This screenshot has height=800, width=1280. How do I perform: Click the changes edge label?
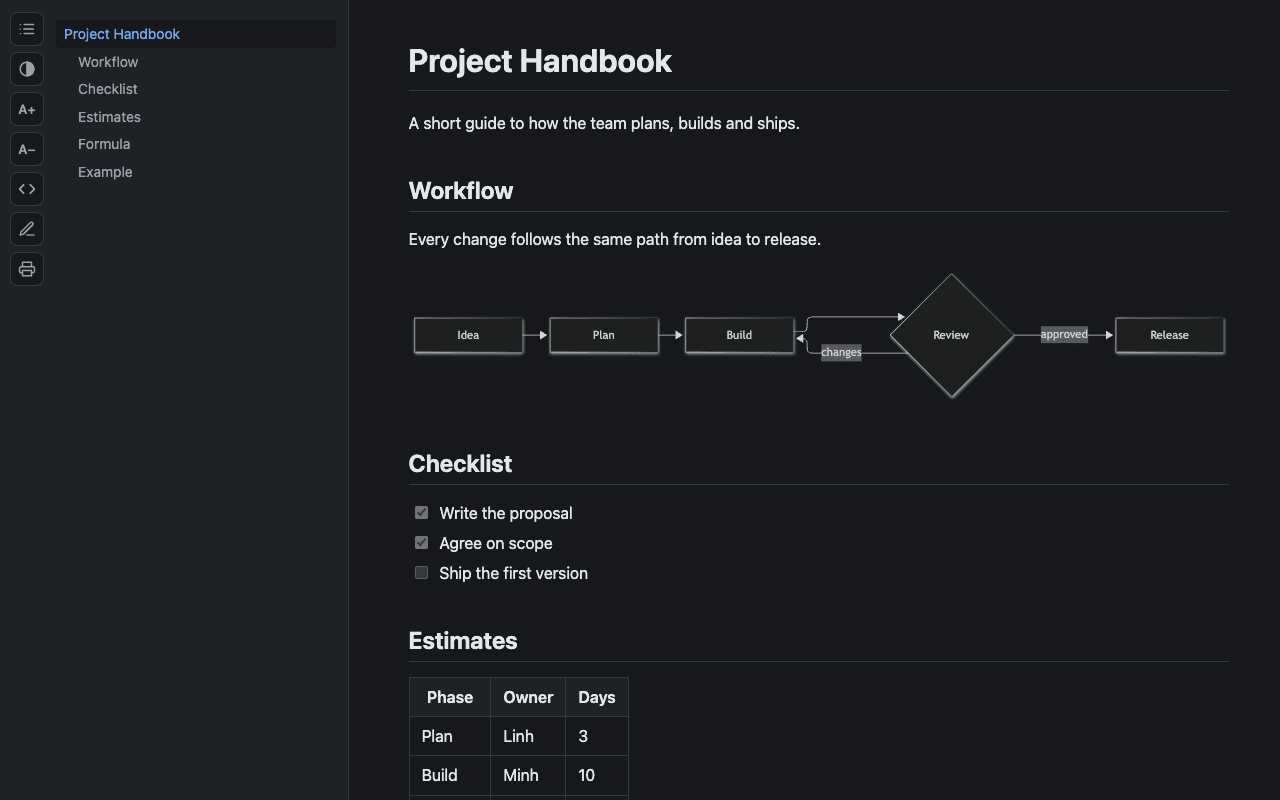click(x=841, y=352)
